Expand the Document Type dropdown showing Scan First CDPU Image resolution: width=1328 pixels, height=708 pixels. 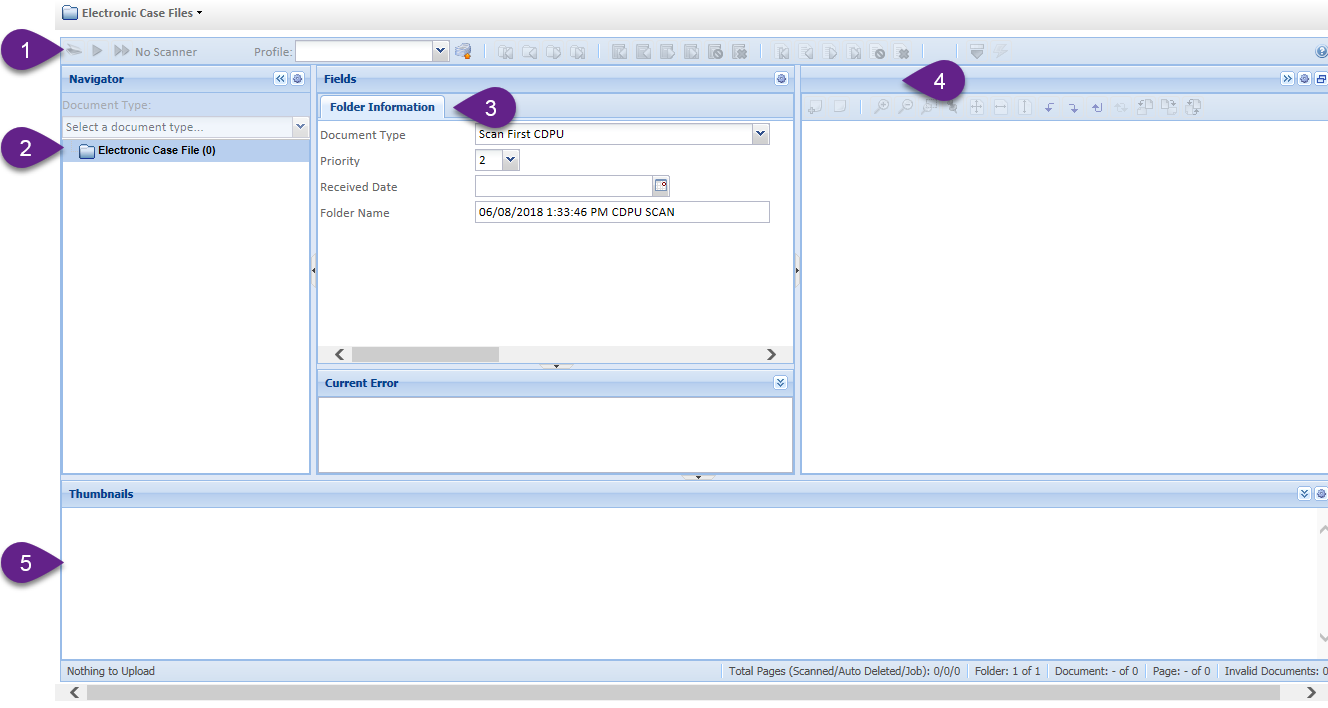pos(760,134)
